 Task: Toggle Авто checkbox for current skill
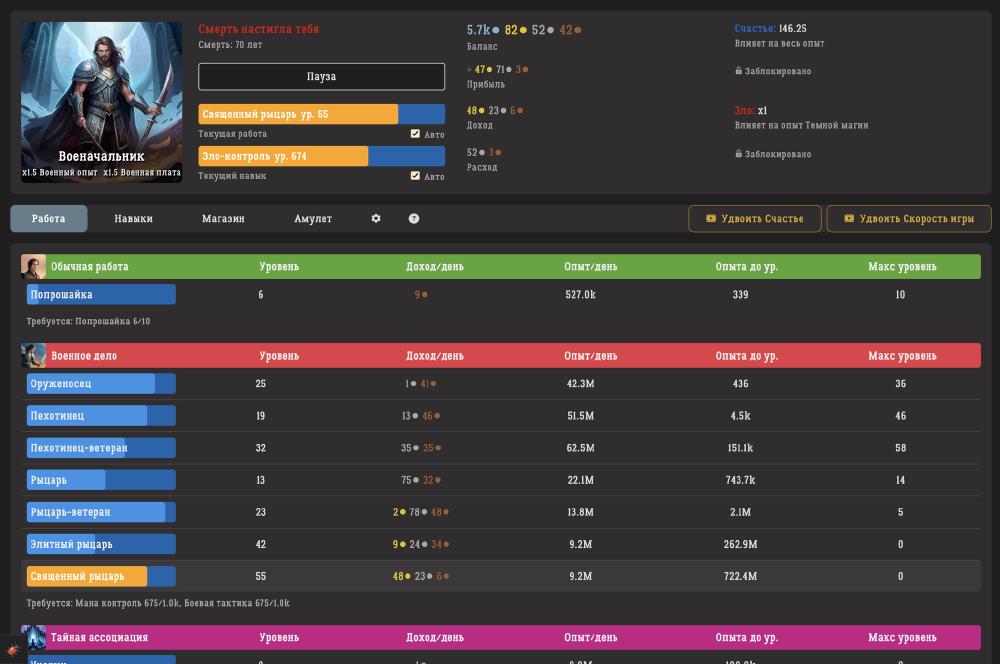(x=415, y=176)
